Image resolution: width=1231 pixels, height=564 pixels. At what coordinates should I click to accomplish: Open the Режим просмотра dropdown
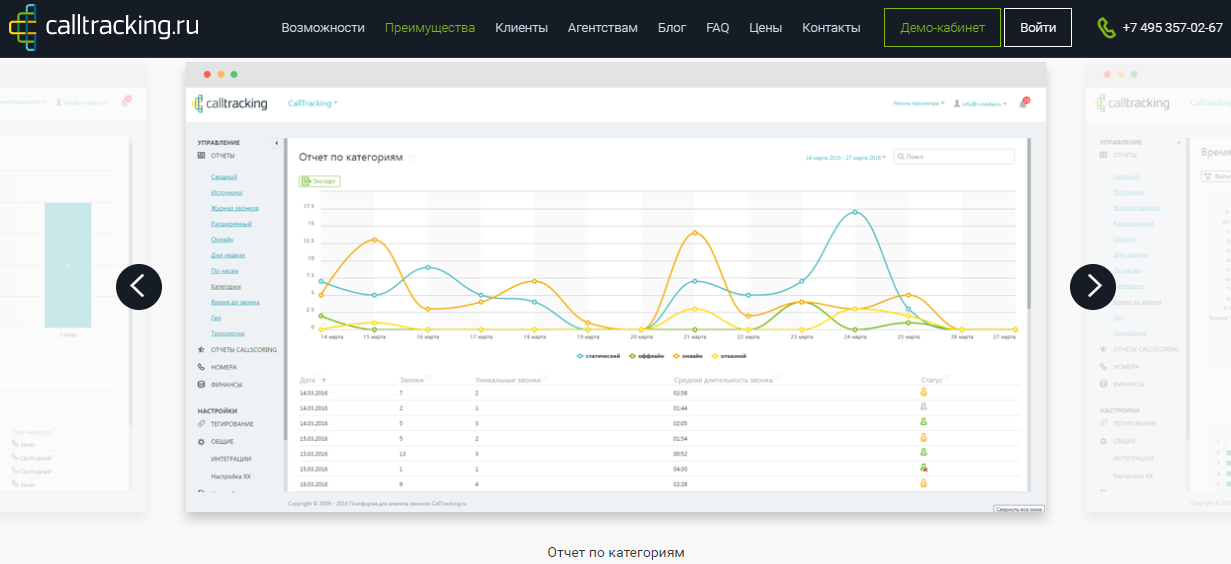(918, 103)
